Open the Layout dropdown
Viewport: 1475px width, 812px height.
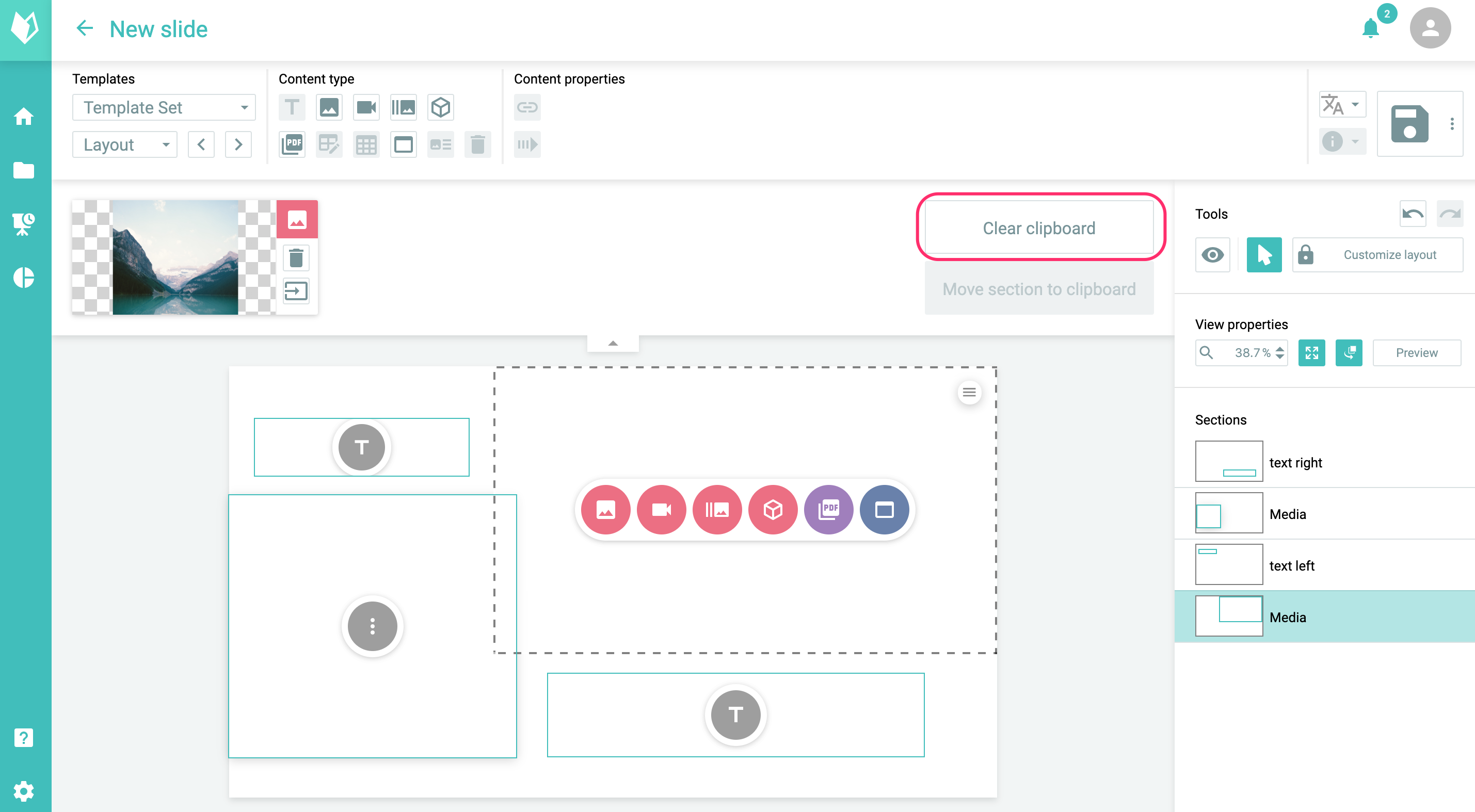pyautogui.click(x=125, y=144)
